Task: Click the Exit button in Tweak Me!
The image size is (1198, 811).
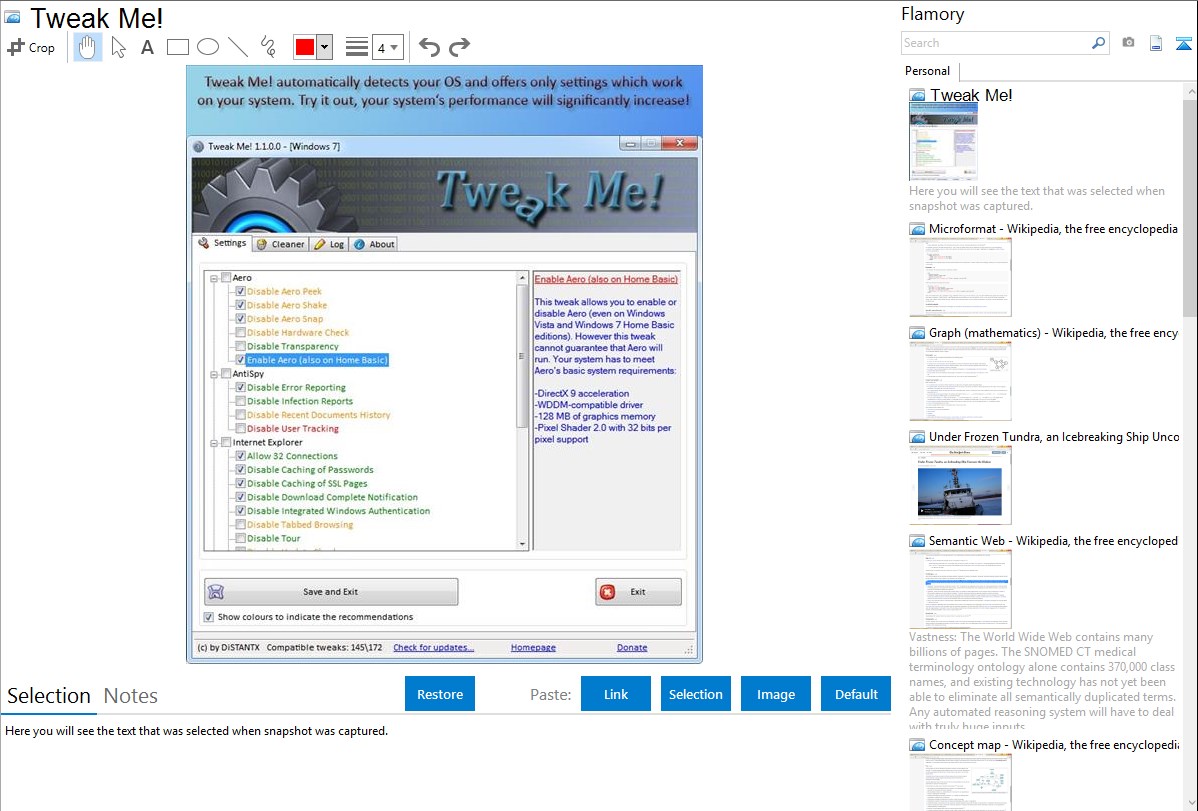Action: (638, 592)
